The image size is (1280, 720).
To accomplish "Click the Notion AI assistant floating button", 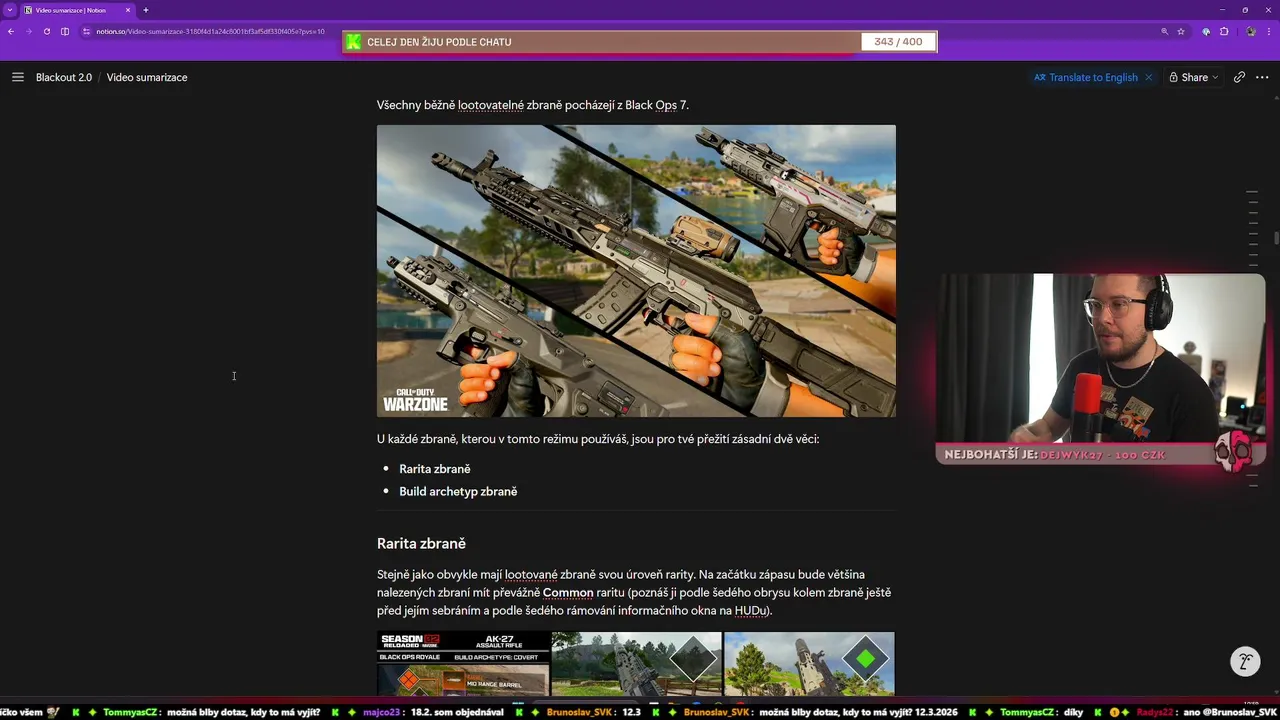I will pos(1245,661).
